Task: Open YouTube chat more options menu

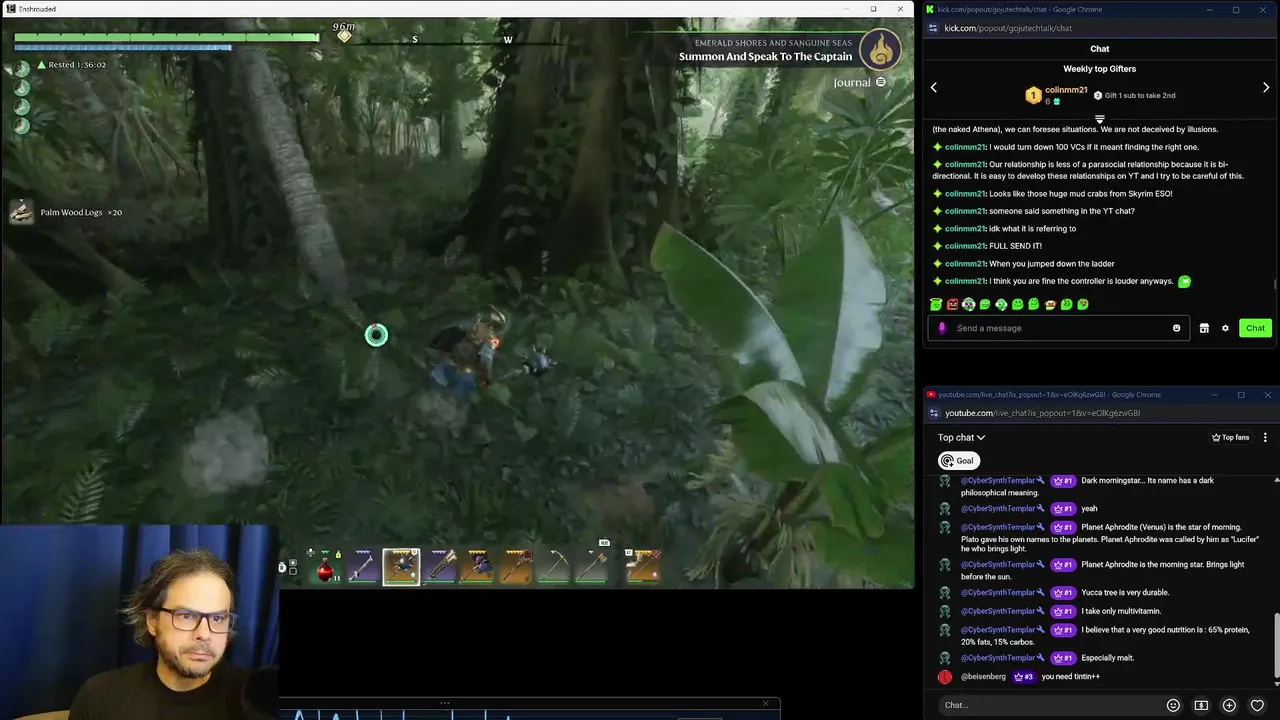Action: click(x=1265, y=437)
